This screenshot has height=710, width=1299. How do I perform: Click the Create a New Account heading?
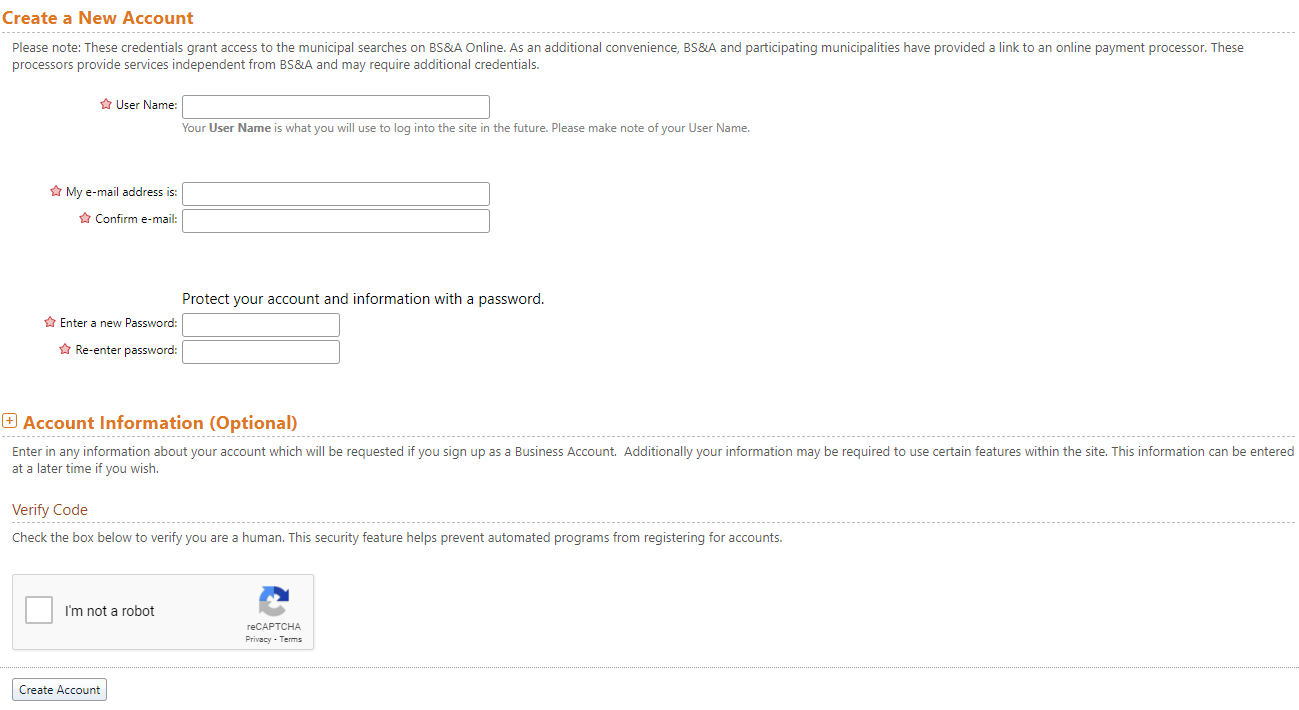pyautogui.click(x=97, y=17)
